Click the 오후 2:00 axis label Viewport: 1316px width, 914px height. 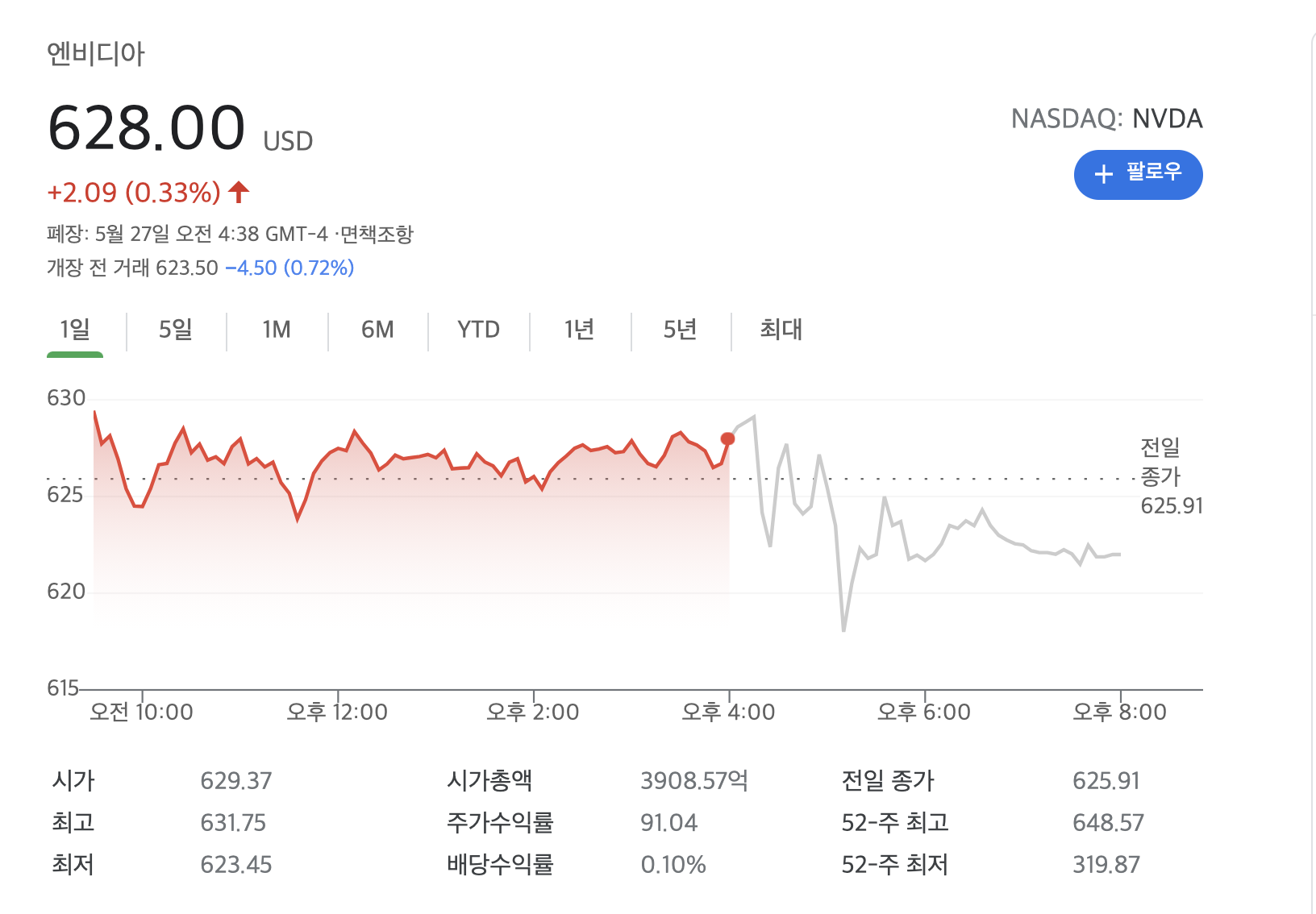click(532, 712)
